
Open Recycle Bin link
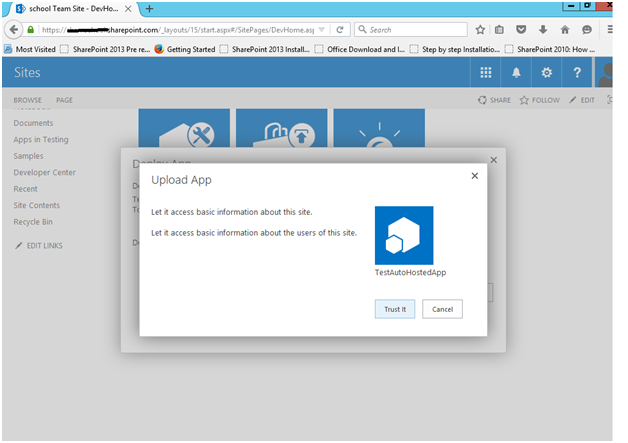point(33,222)
